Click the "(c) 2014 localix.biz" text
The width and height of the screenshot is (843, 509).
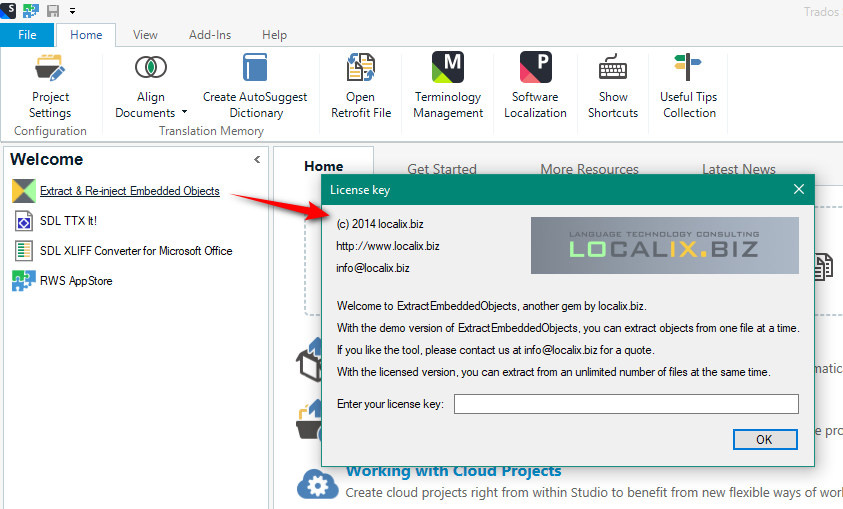click(x=380, y=224)
